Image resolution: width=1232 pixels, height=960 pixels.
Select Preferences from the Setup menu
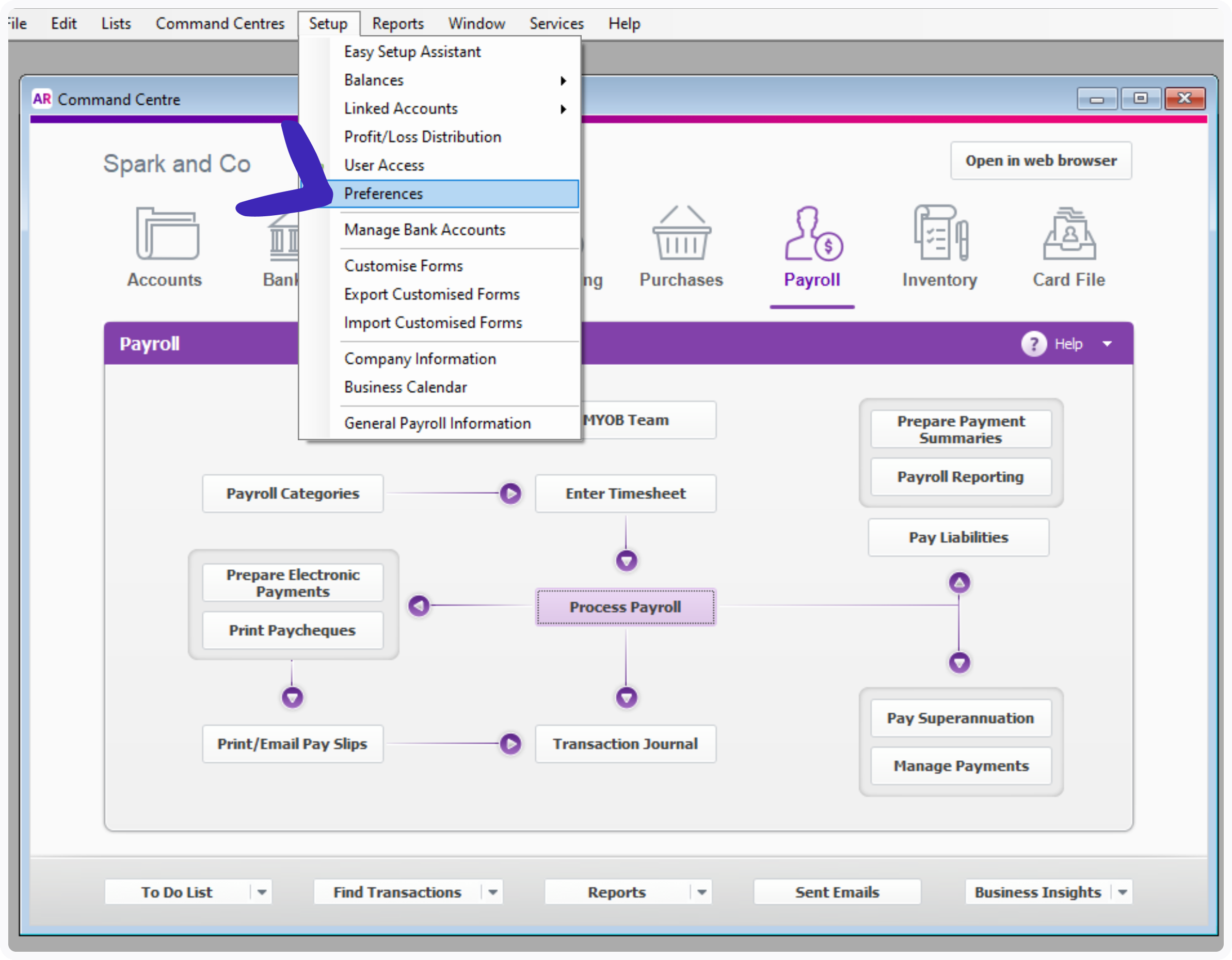coord(383,194)
